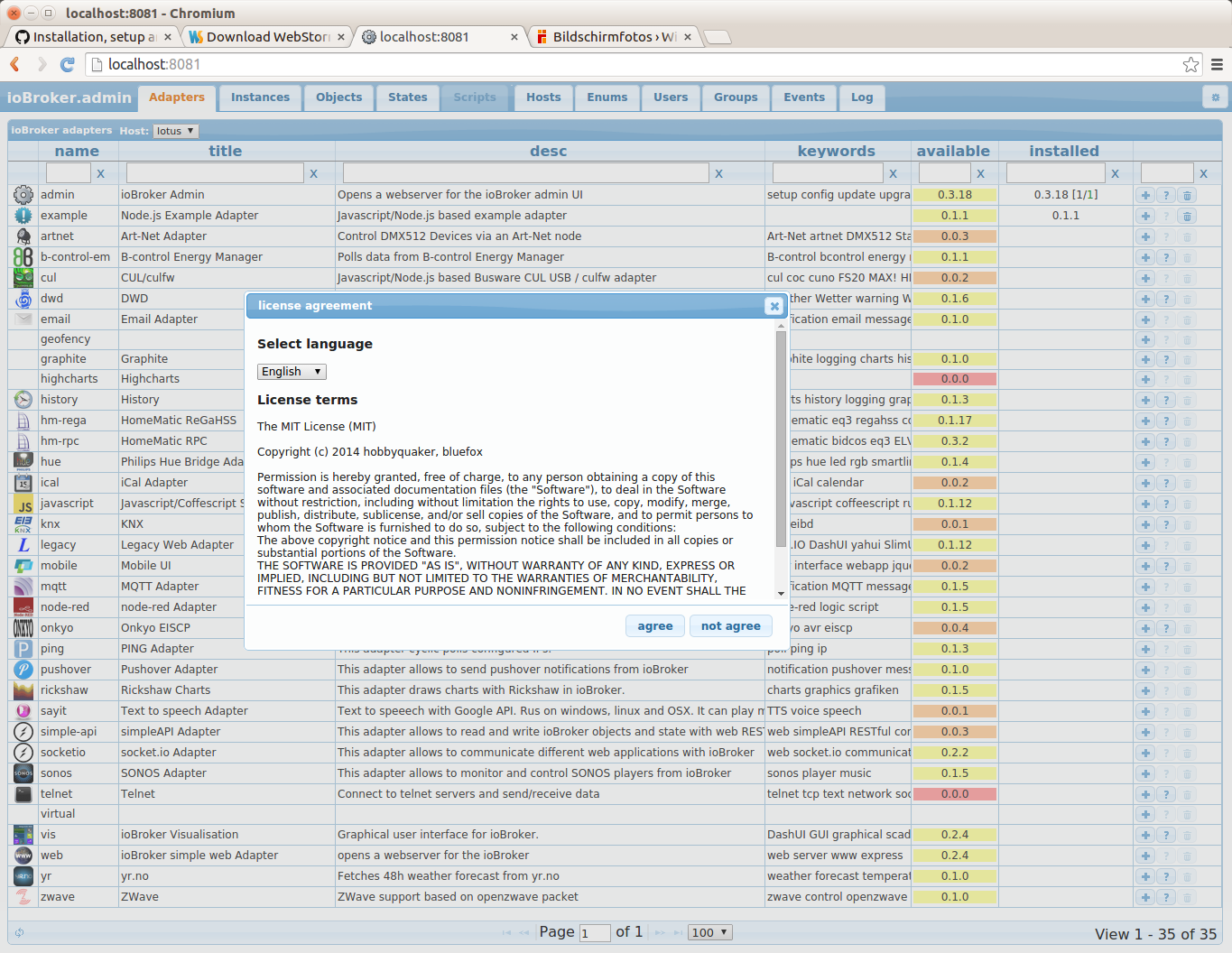Sort by the keywords column header

pyautogui.click(x=837, y=151)
